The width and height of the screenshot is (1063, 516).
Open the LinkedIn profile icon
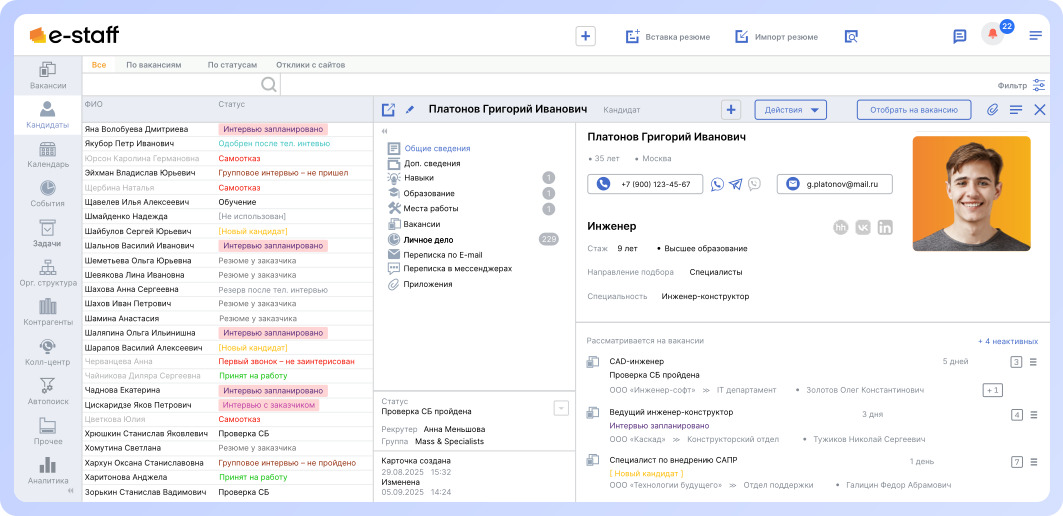point(885,227)
